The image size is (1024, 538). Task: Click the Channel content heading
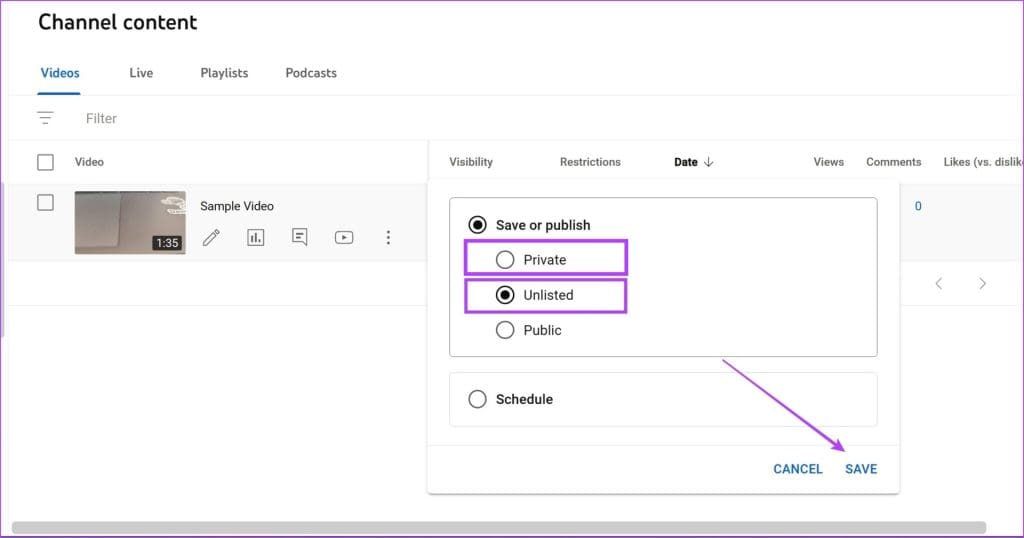[x=118, y=22]
